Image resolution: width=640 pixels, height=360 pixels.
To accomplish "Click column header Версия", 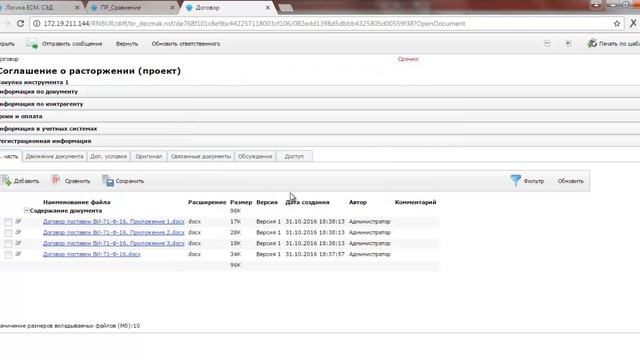I will pos(267,202).
